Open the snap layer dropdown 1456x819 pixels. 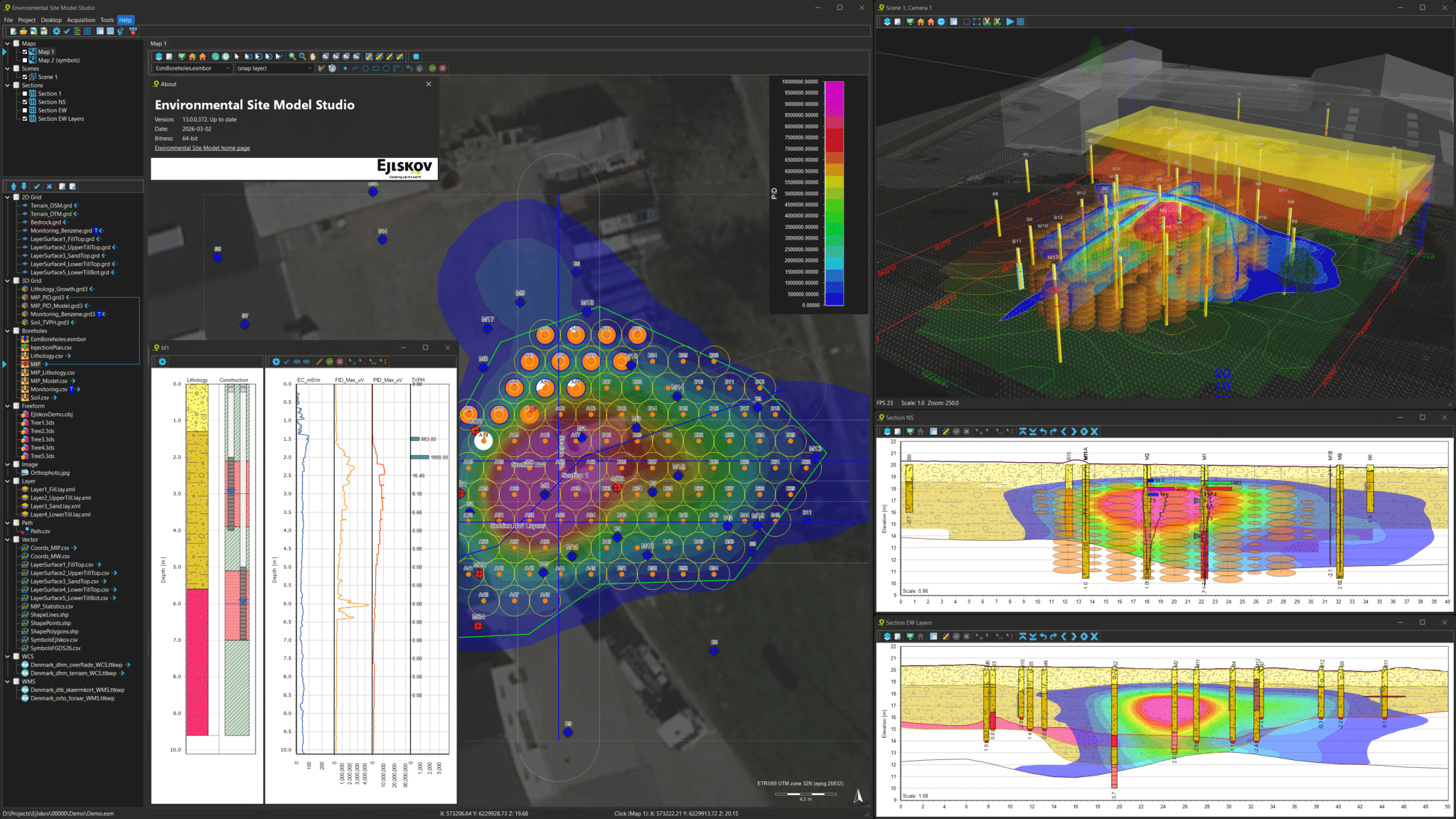tap(309, 68)
